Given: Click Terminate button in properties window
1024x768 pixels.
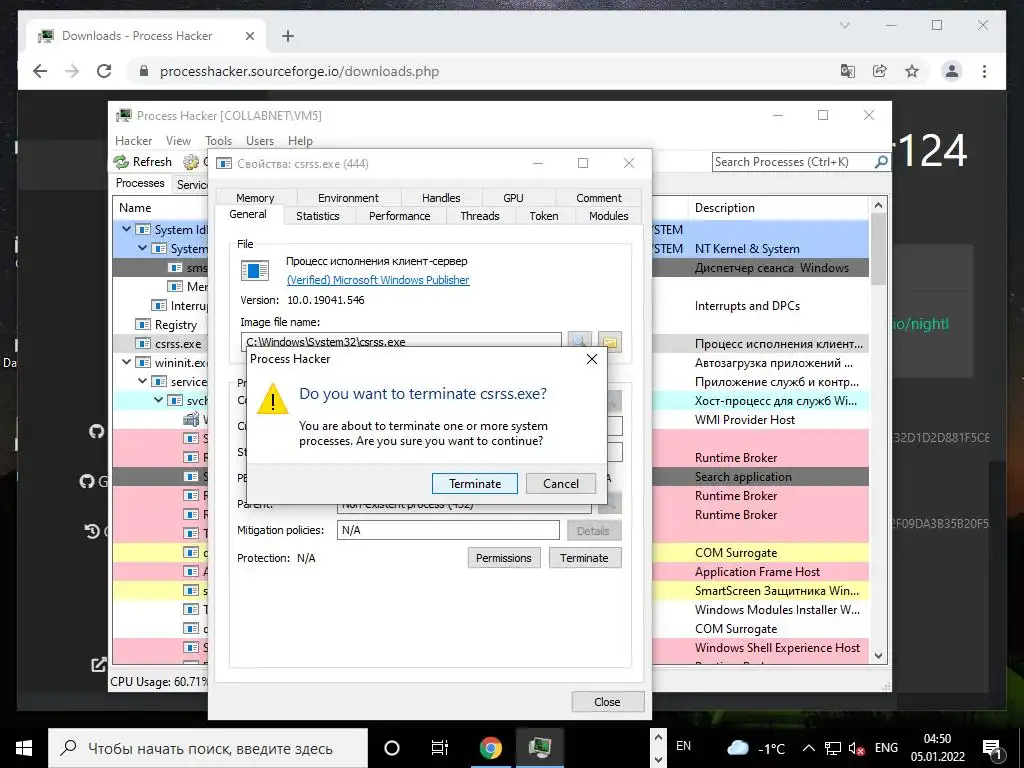Looking at the screenshot, I should (584, 558).
